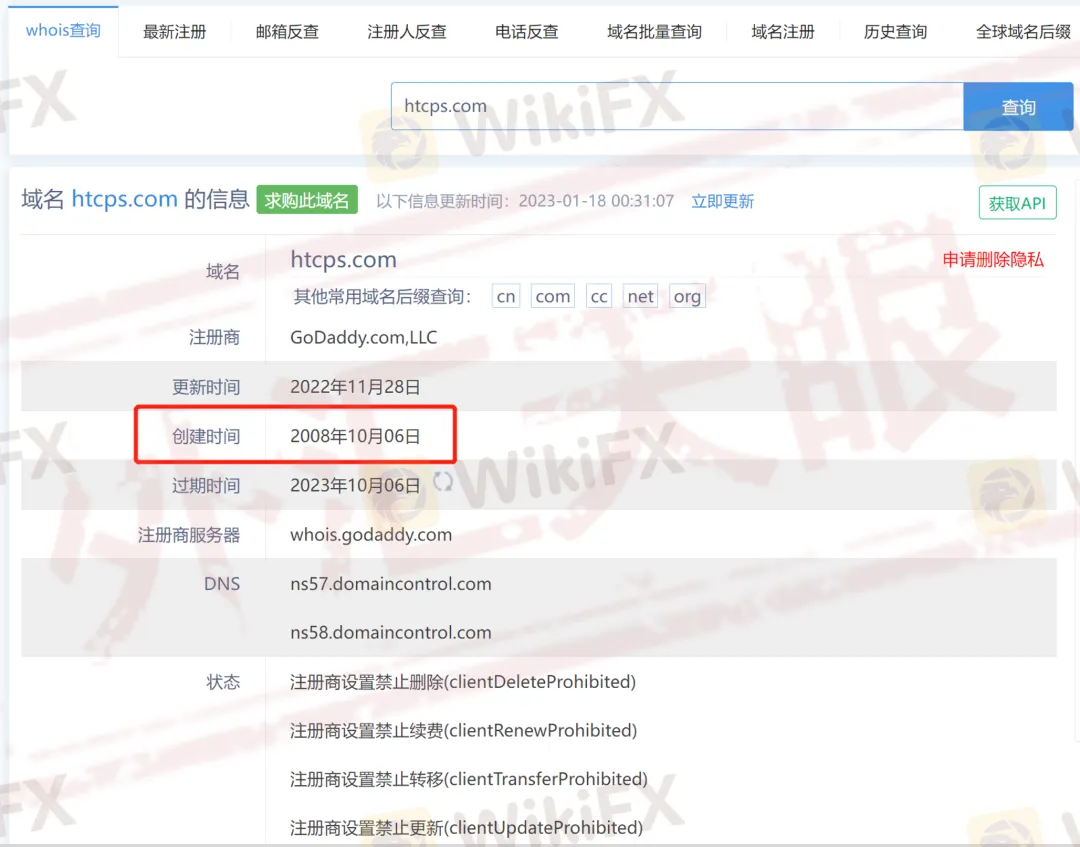This screenshot has height=847, width=1080.
Task: Check the com domain suffix
Action: (552, 296)
